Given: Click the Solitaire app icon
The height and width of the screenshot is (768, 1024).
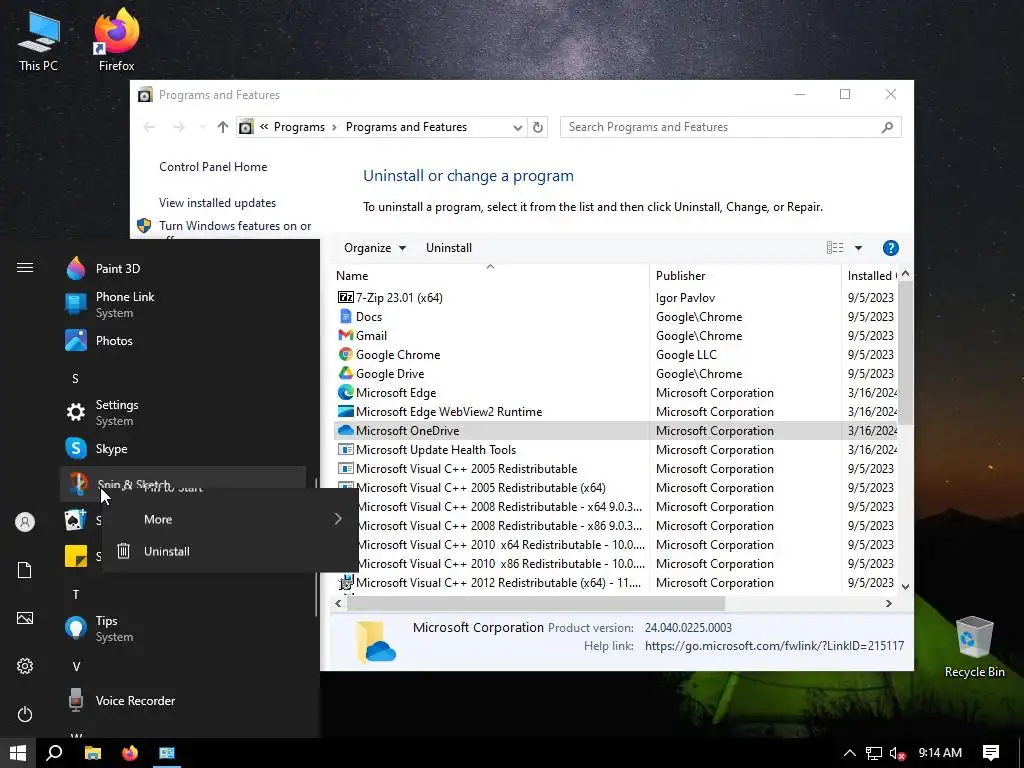Looking at the screenshot, I should tap(76, 520).
